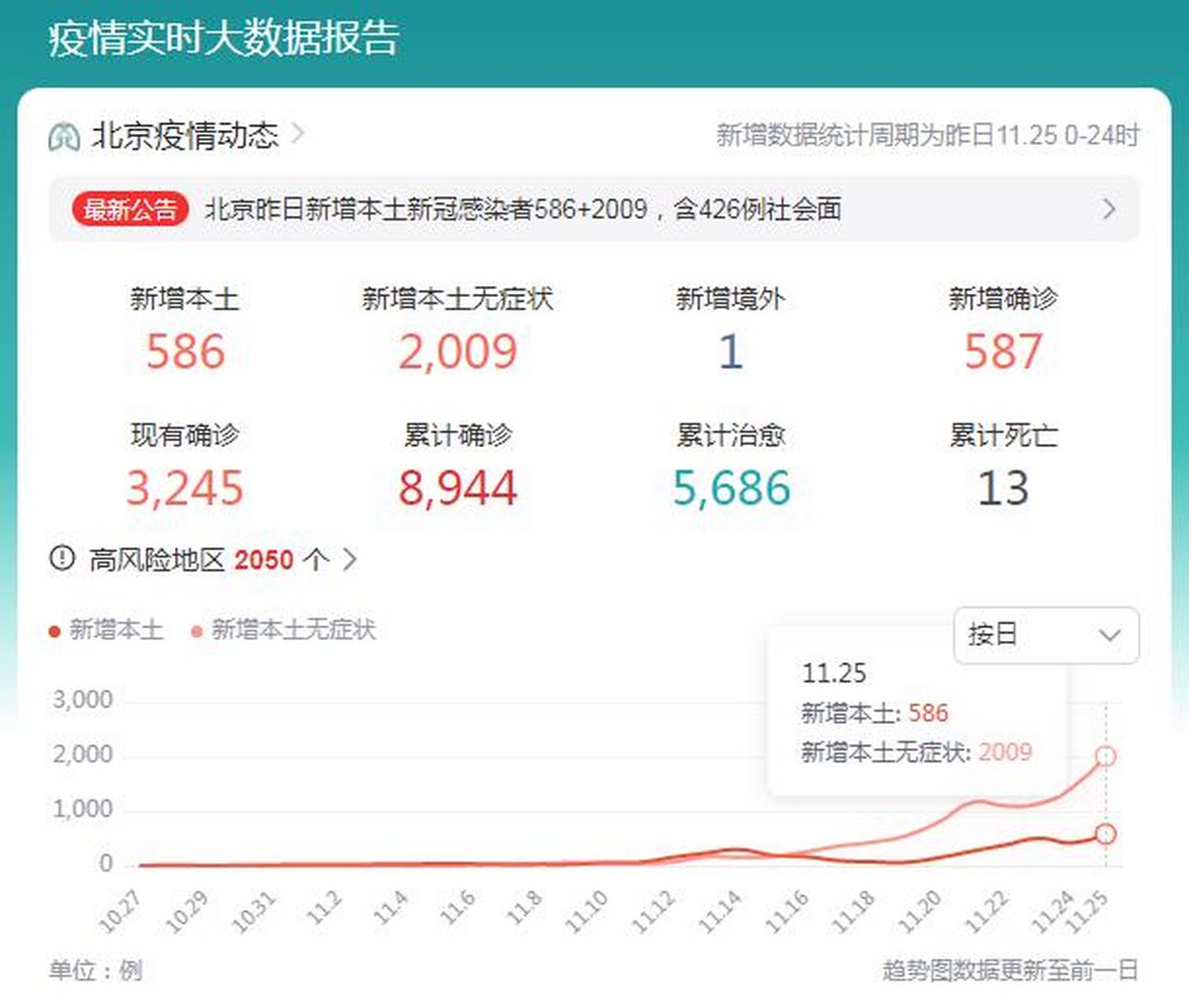Image resolution: width=1189 pixels, height=1008 pixels.
Task: Click the 新增境外 value 1
Action: [730, 351]
